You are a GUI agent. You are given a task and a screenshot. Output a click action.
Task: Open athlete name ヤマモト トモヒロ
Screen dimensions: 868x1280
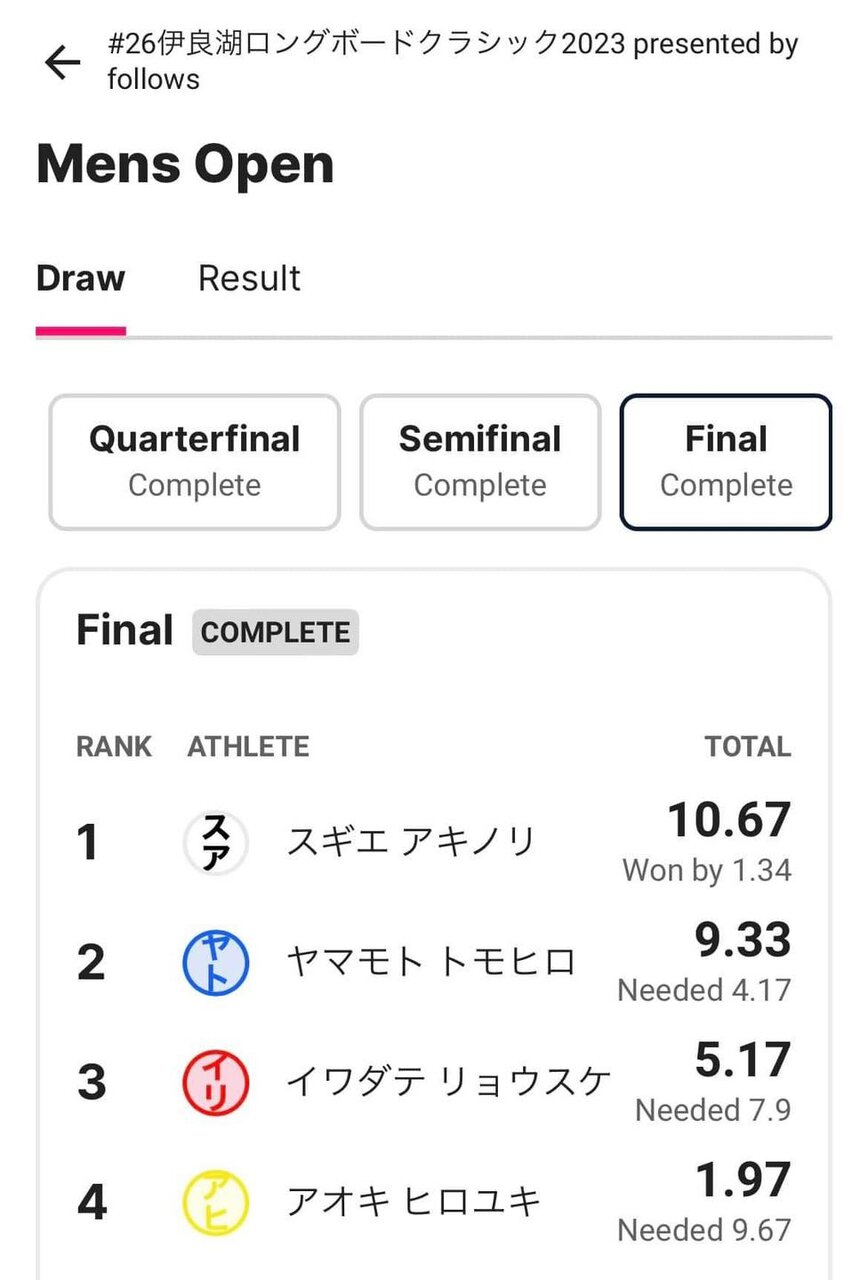[431, 962]
